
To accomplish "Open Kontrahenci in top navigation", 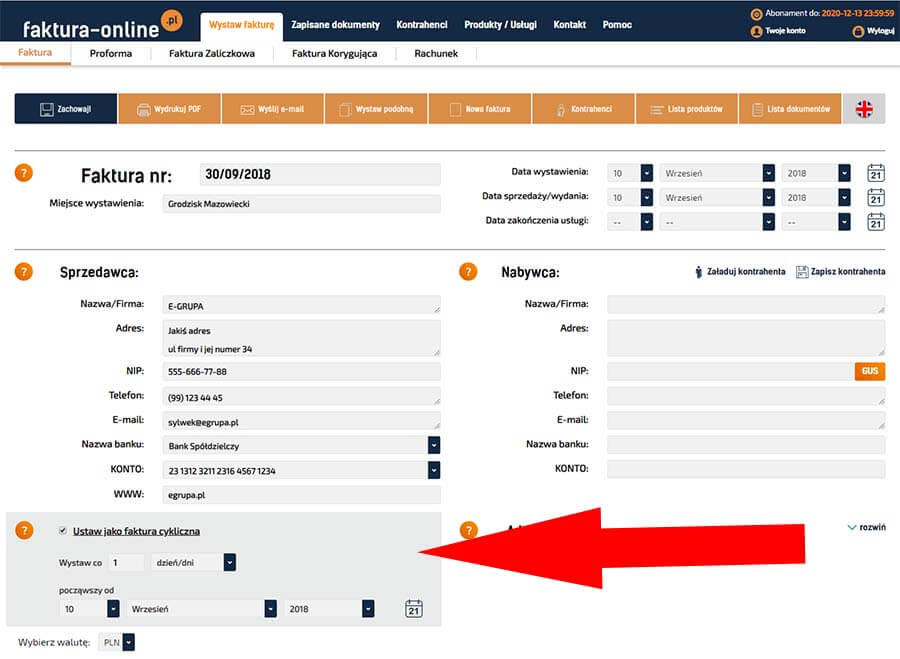I will [x=422, y=25].
